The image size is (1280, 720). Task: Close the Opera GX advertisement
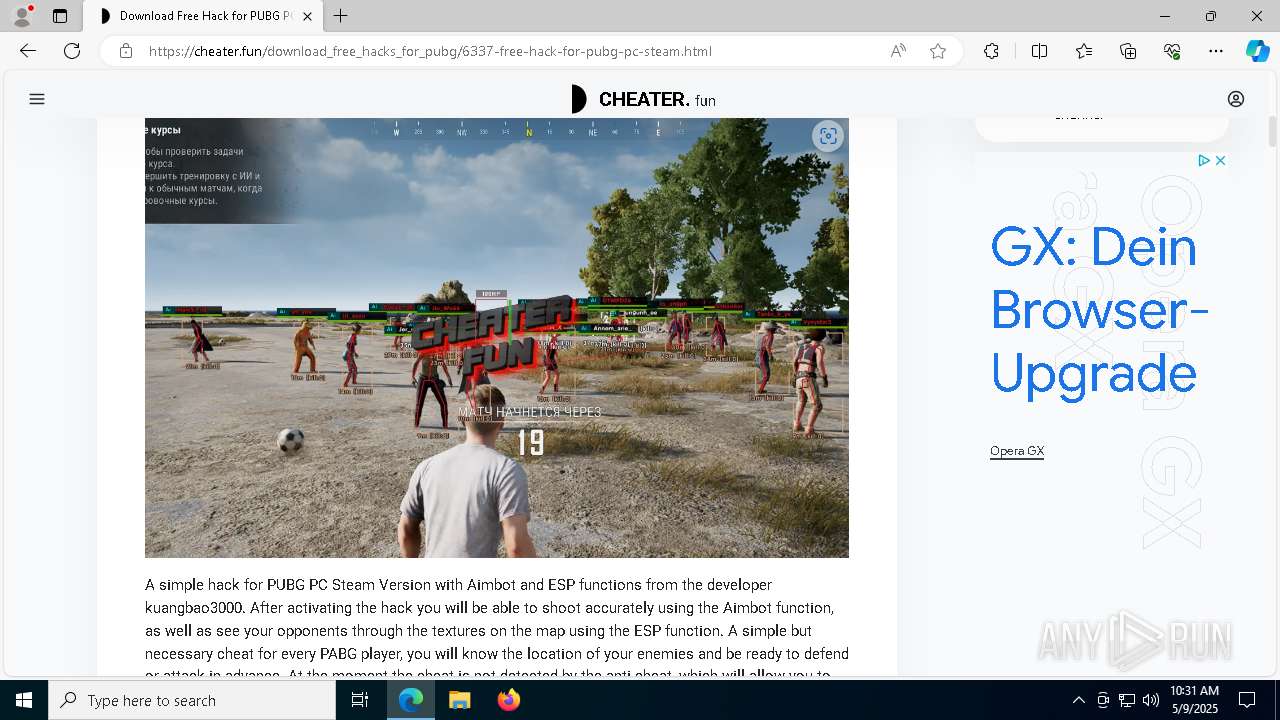(1220, 160)
